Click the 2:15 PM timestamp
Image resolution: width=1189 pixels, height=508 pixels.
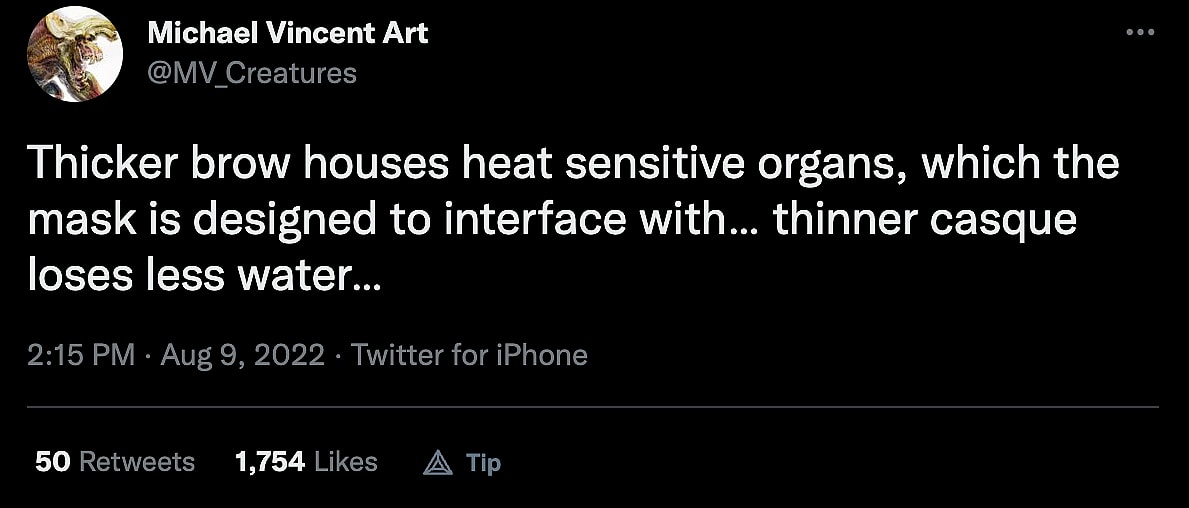[81, 354]
